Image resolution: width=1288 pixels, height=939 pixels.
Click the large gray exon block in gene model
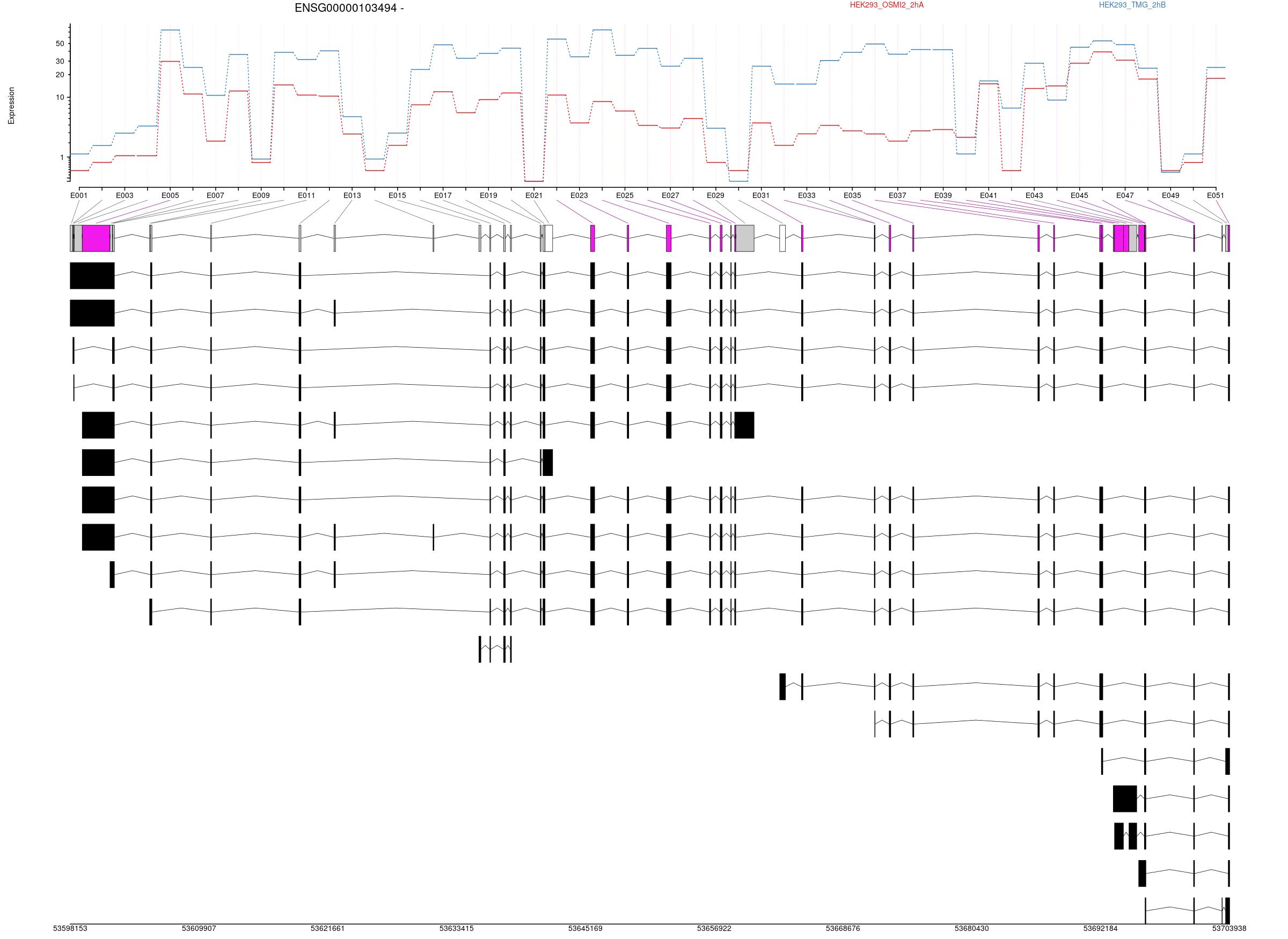pos(744,239)
